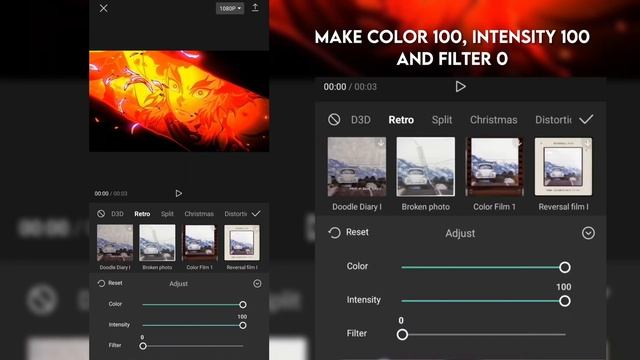Screen dimensions: 640x360
Task: Tap Reset in the enlarged Adjust panel
Action: point(348,232)
